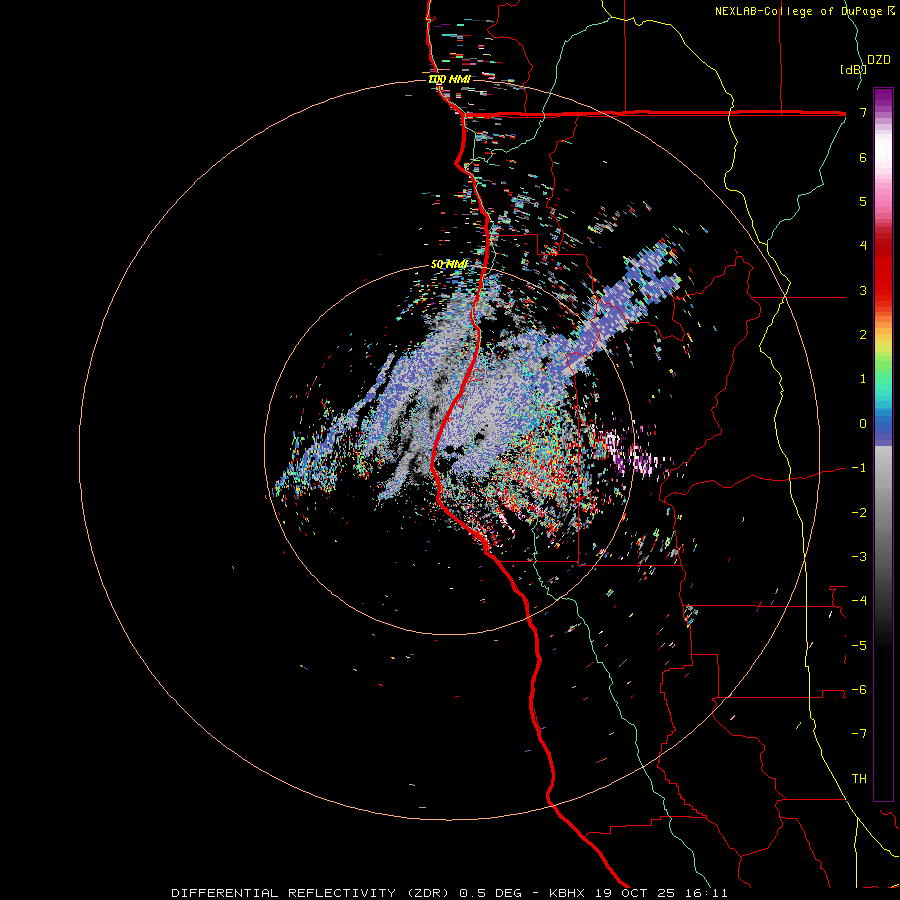The image size is (900, 900).
Task: Click the [dB] units label
Action: (853, 69)
